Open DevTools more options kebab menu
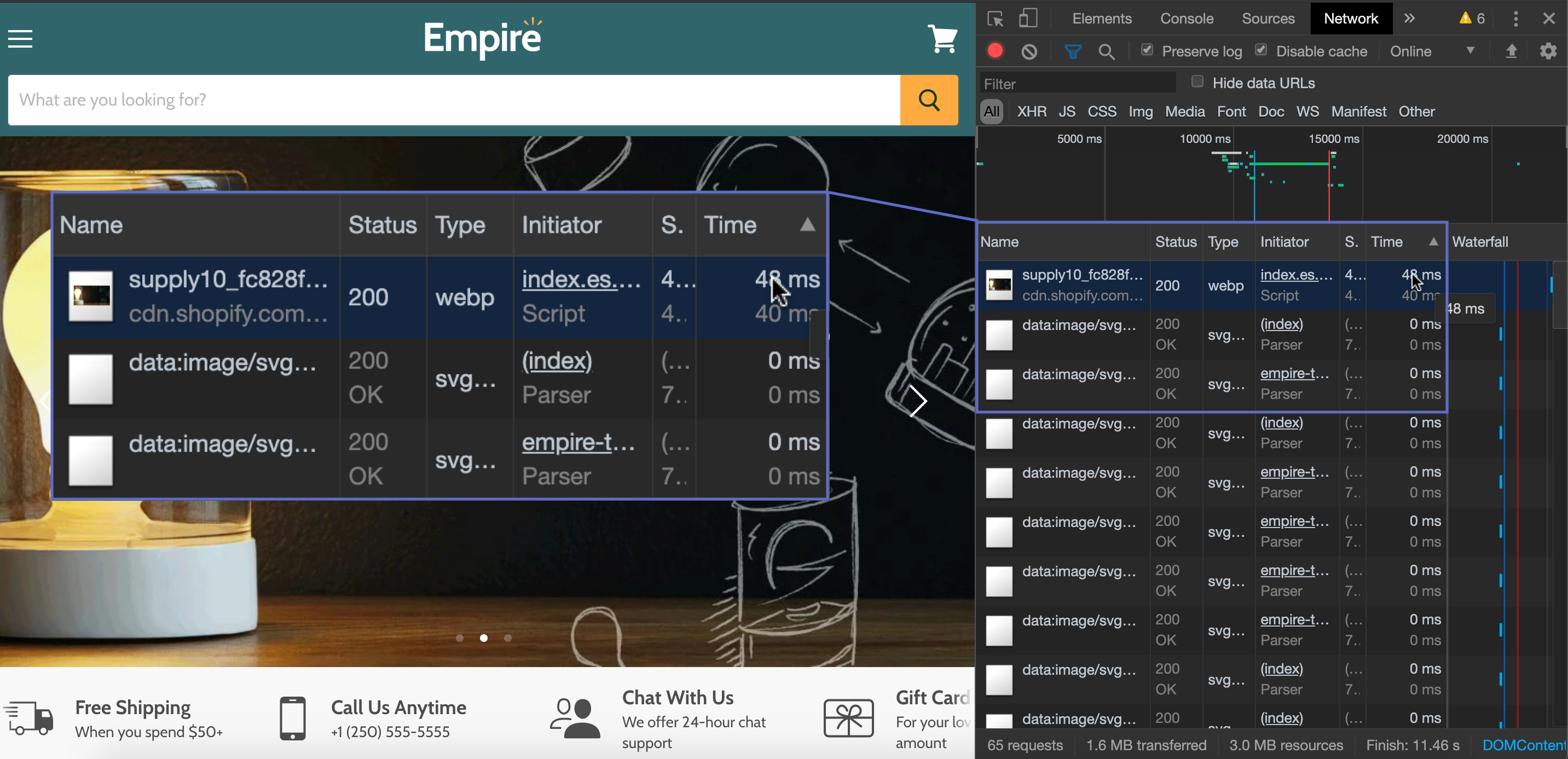The height and width of the screenshot is (759, 1568). click(x=1515, y=19)
